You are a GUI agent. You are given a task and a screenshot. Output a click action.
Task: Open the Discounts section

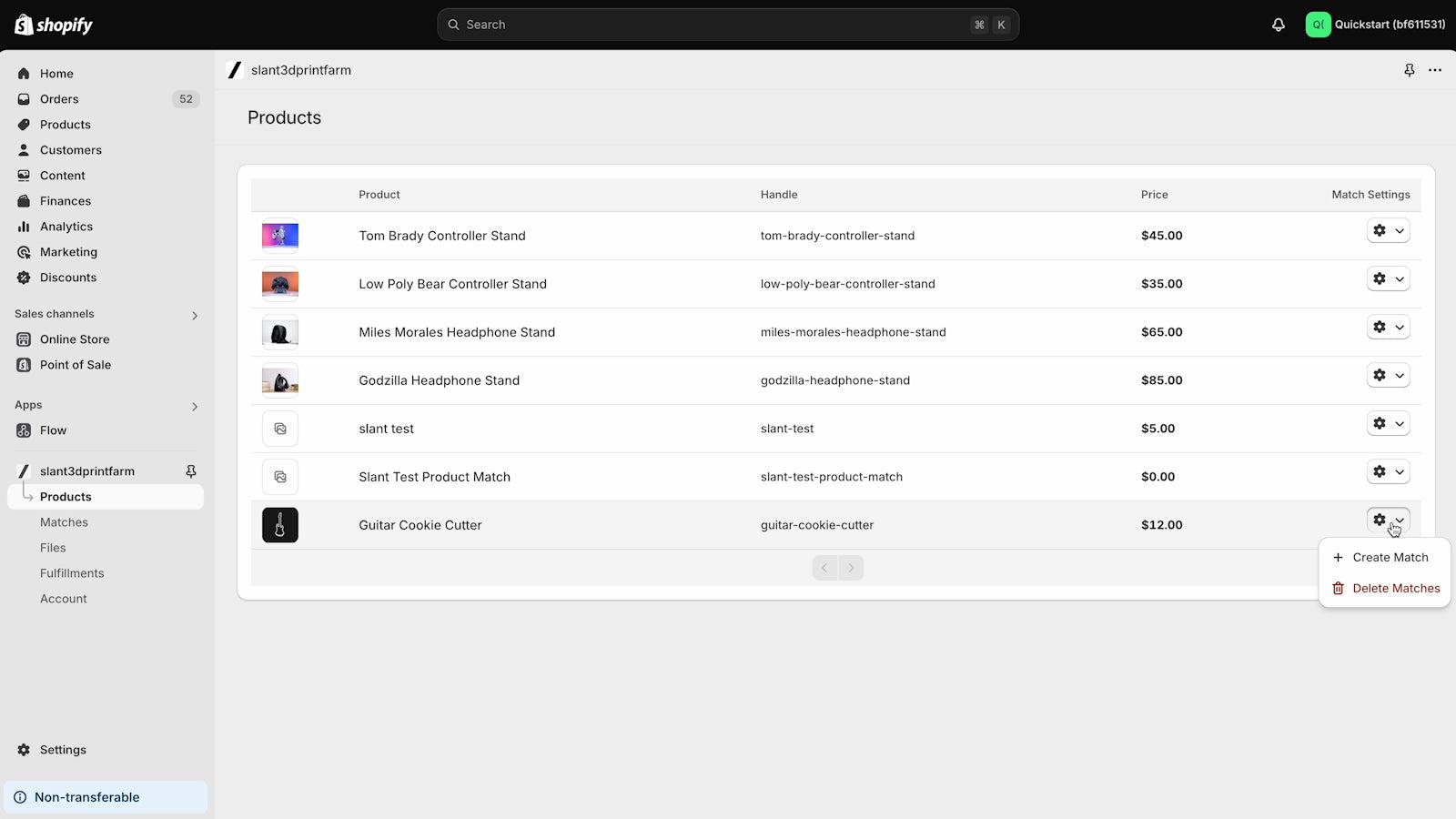[x=67, y=278]
